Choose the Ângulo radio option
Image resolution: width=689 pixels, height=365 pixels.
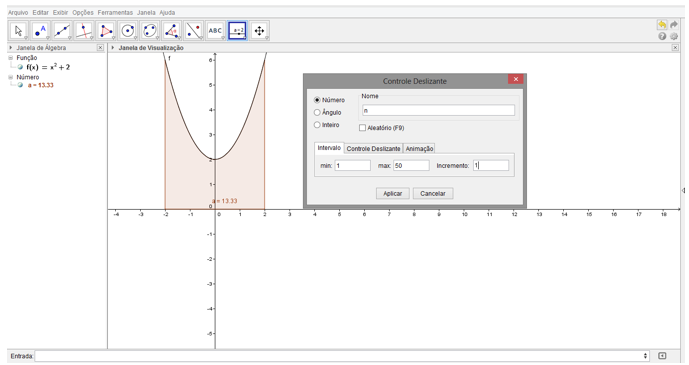pyautogui.click(x=317, y=112)
